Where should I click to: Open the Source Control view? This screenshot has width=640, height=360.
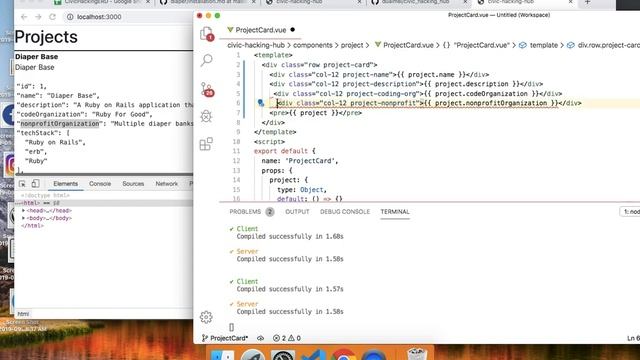[x=207, y=89]
